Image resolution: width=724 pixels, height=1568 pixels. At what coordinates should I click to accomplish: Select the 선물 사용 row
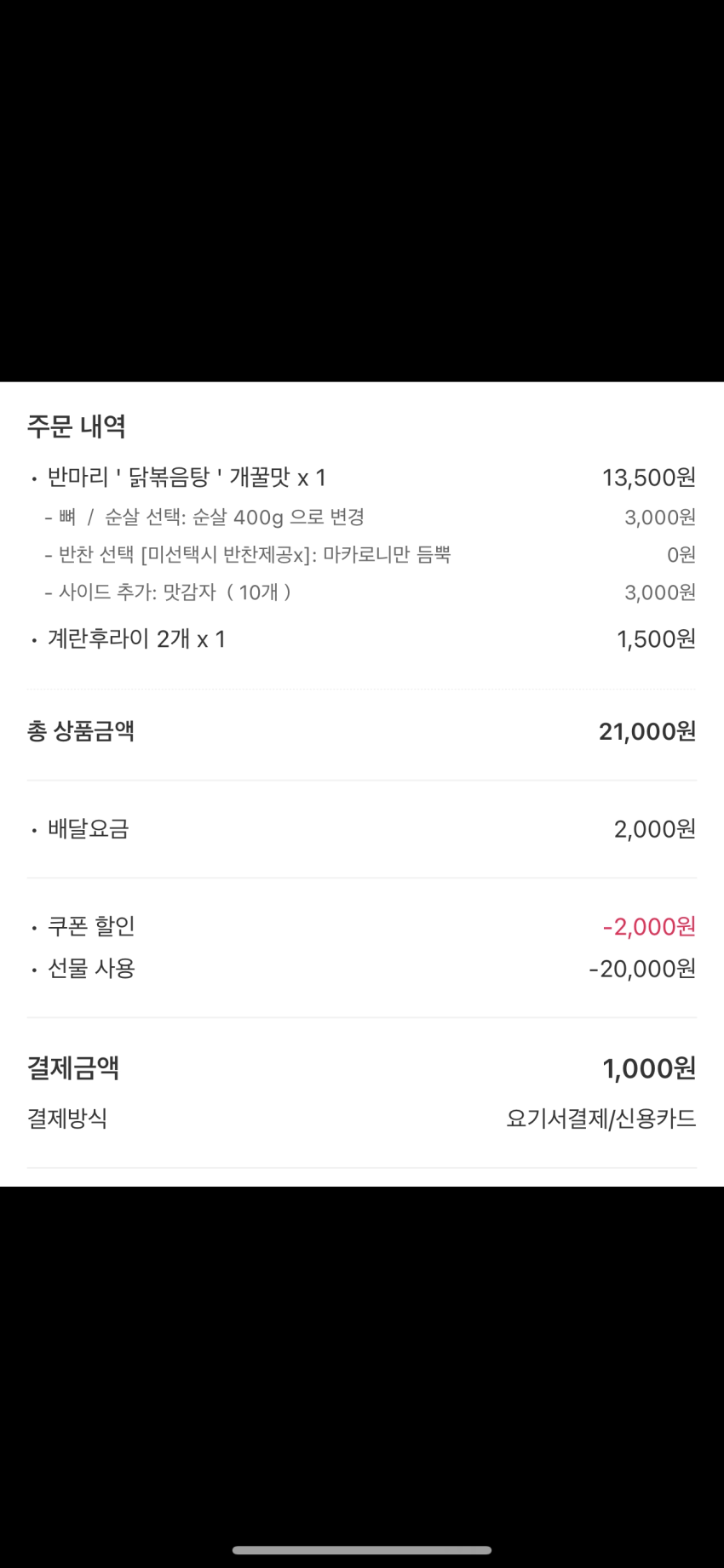pos(362,969)
